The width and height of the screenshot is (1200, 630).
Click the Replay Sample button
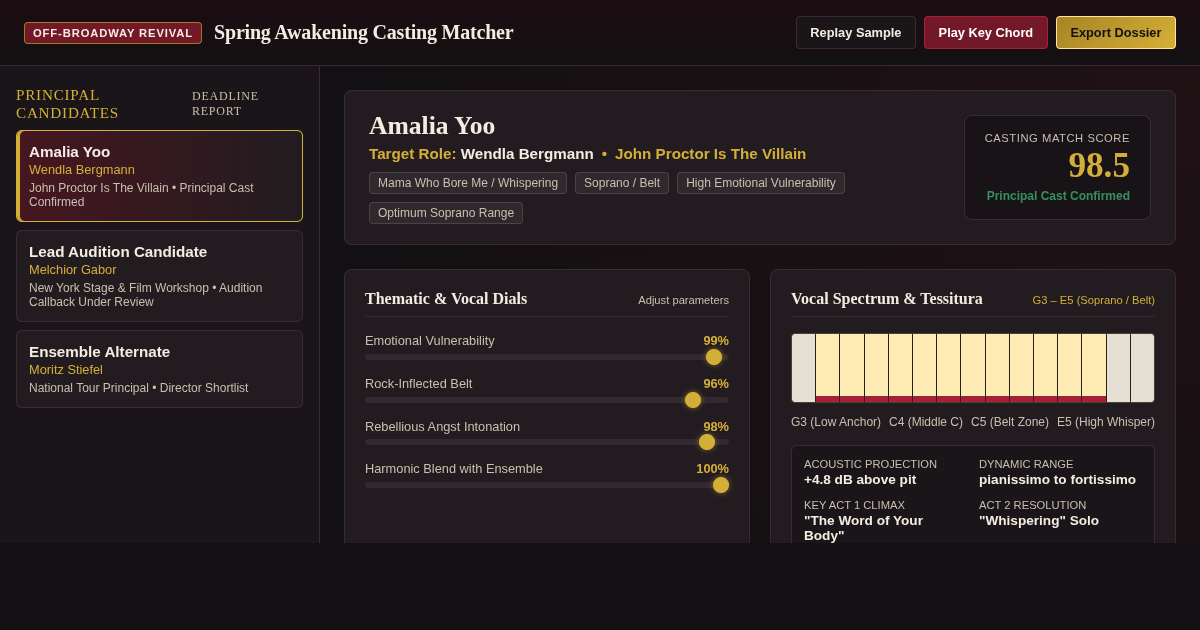(856, 32)
